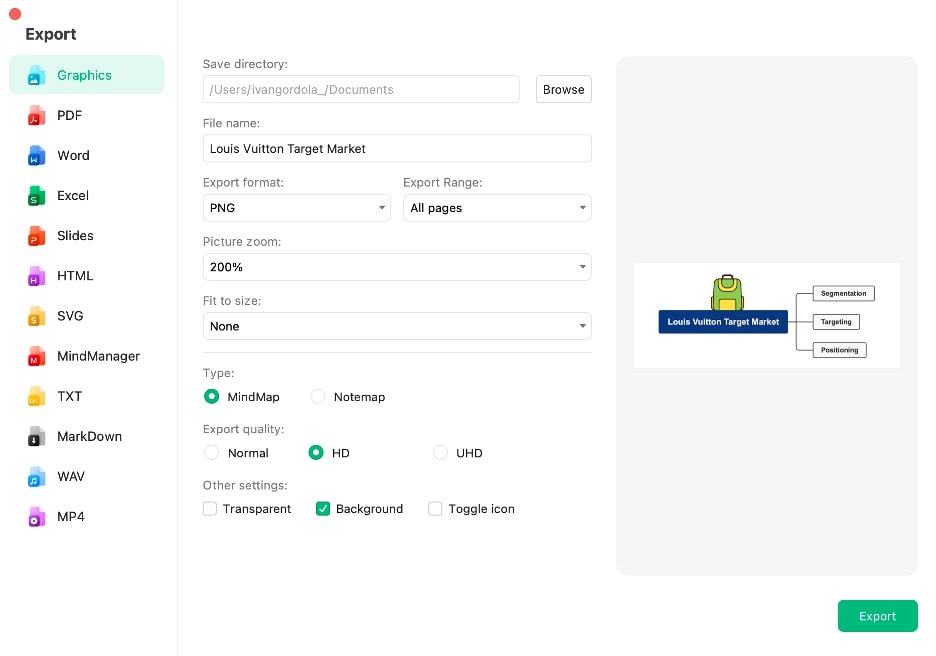Enable the Transparent checkbox
The image size is (936, 656).
pos(210,509)
